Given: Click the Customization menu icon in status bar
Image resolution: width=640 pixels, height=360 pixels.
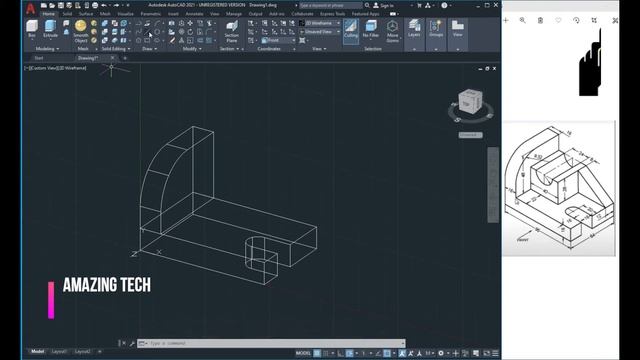Looking at the screenshot, I should point(495,353).
